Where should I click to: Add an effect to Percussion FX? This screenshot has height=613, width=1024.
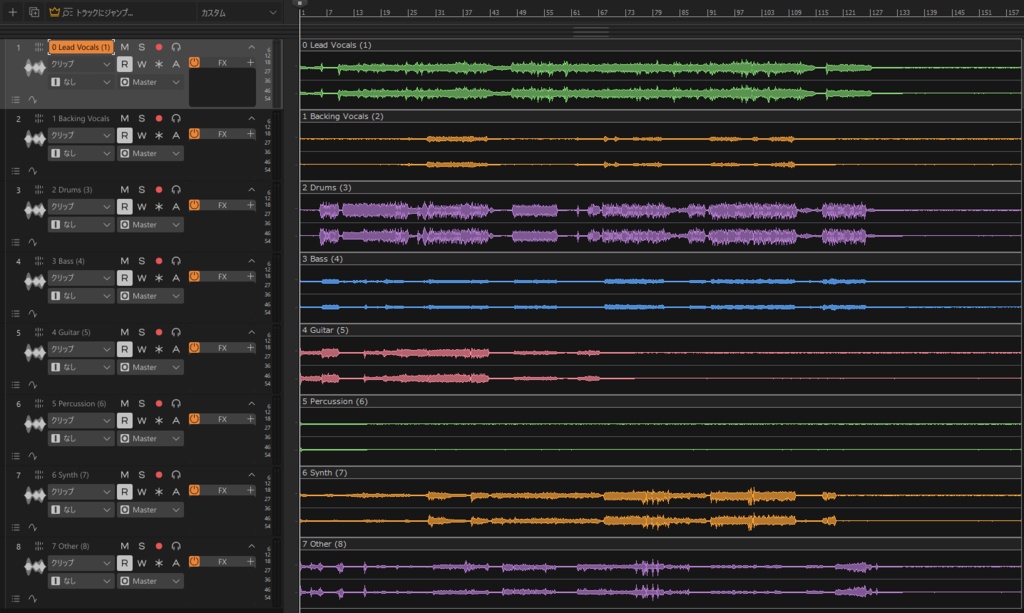250,418
